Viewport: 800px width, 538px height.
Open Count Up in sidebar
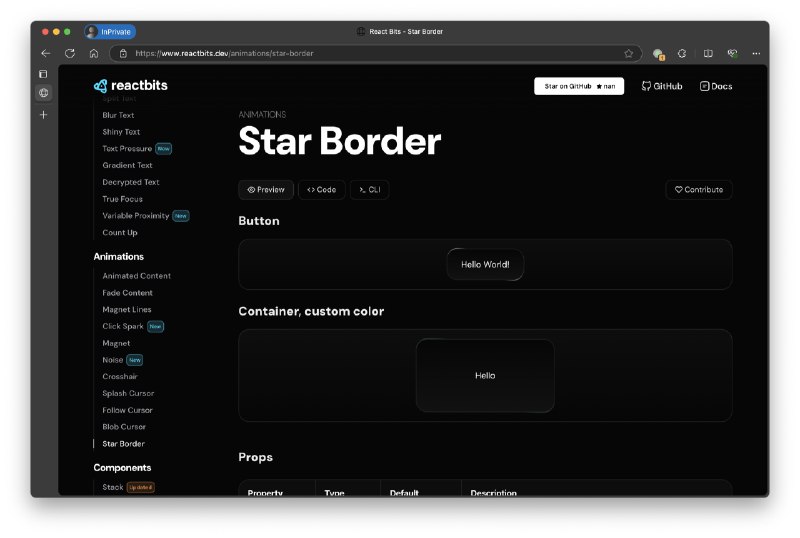pyautogui.click(x=119, y=233)
